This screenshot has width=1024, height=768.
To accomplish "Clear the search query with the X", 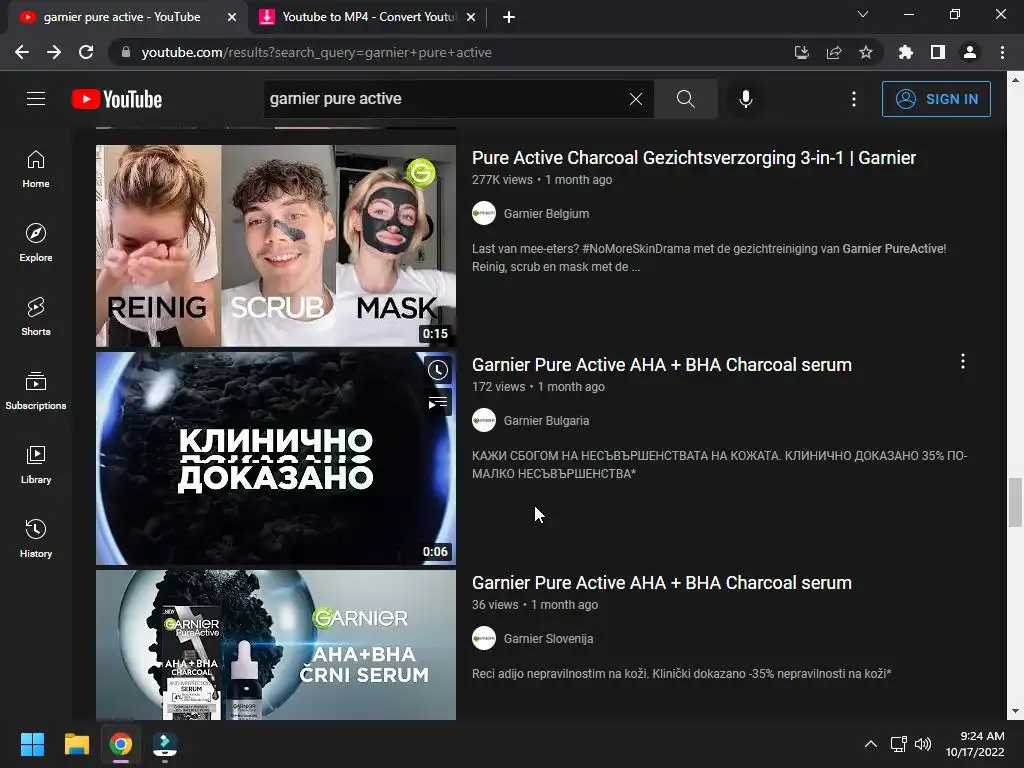I will tap(635, 99).
